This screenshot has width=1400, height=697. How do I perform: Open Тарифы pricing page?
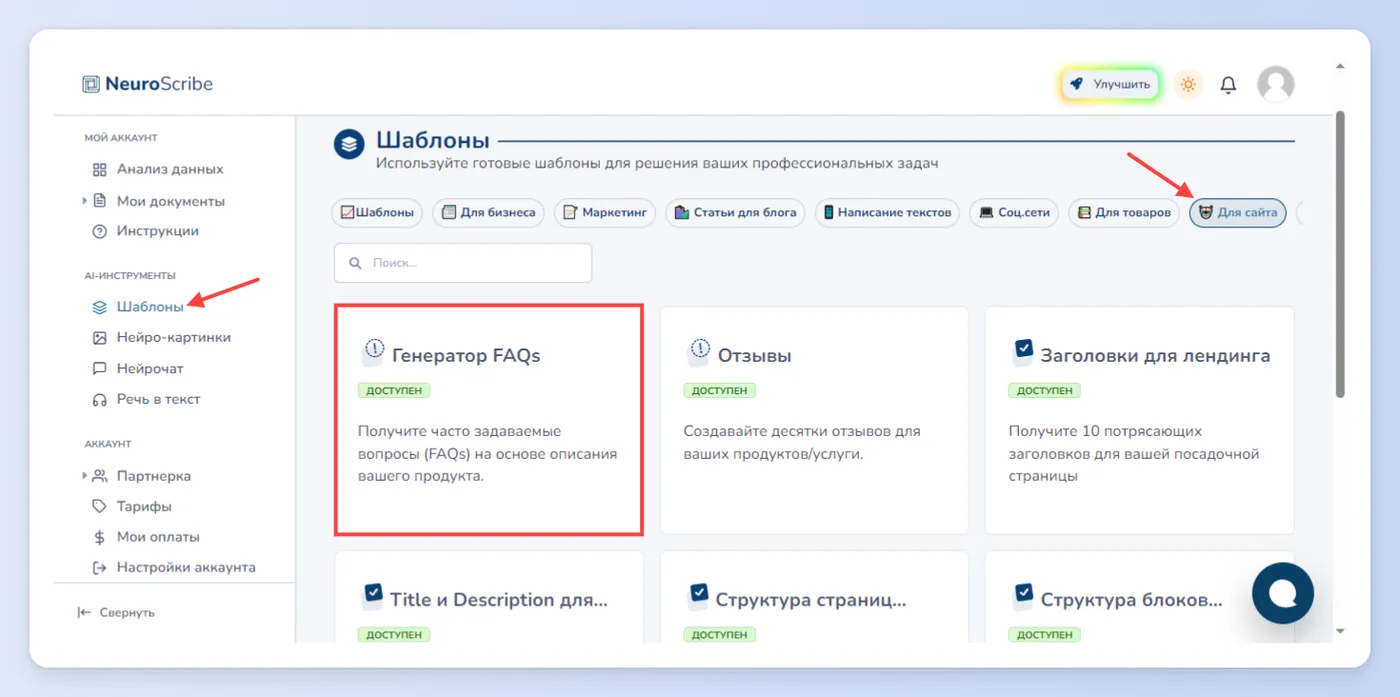(144, 506)
